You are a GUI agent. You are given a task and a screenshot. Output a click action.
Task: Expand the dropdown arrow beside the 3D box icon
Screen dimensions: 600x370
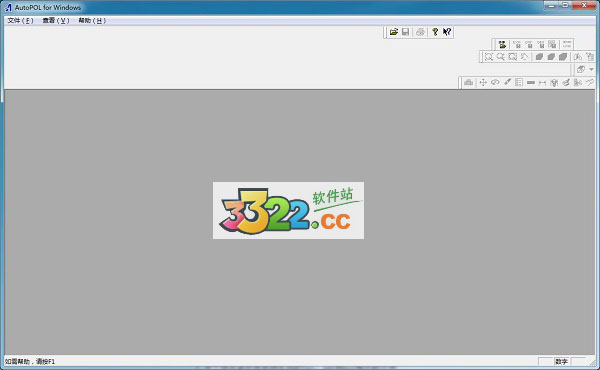(592, 69)
